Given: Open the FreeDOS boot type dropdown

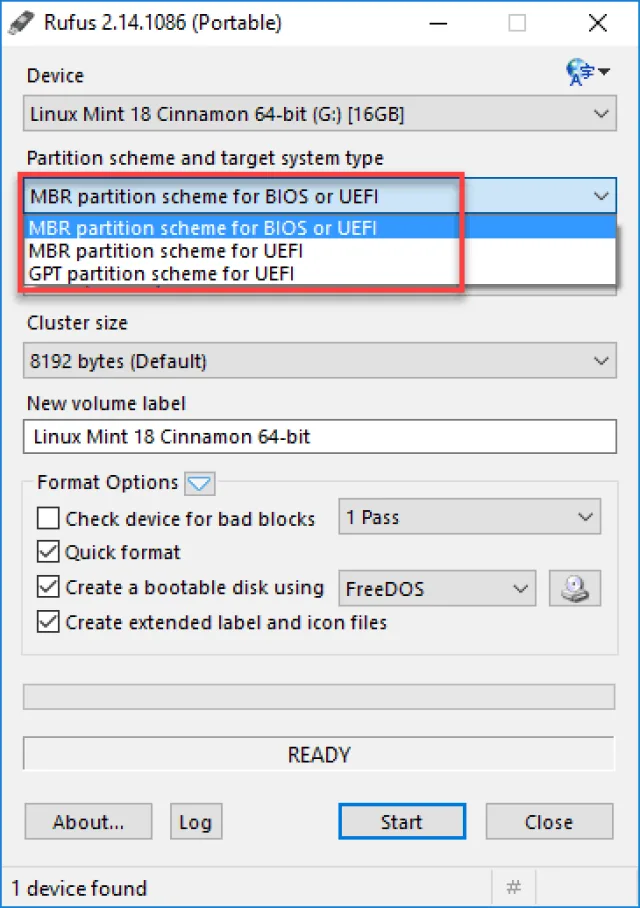Looking at the screenshot, I should 437,588.
